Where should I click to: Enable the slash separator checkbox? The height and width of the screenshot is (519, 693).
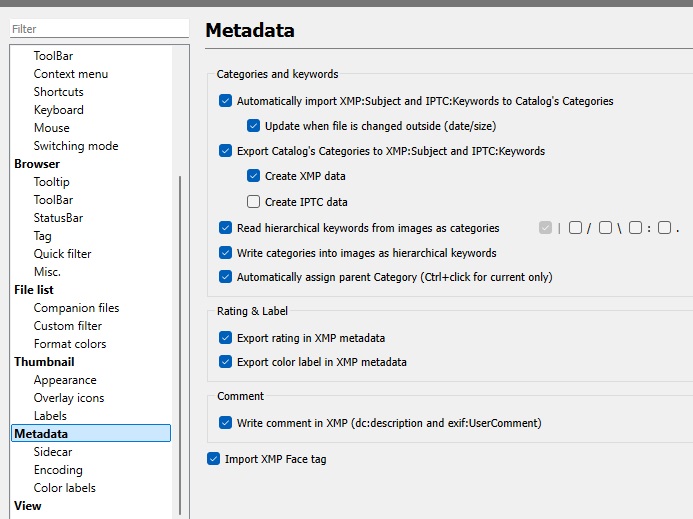click(x=575, y=228)
